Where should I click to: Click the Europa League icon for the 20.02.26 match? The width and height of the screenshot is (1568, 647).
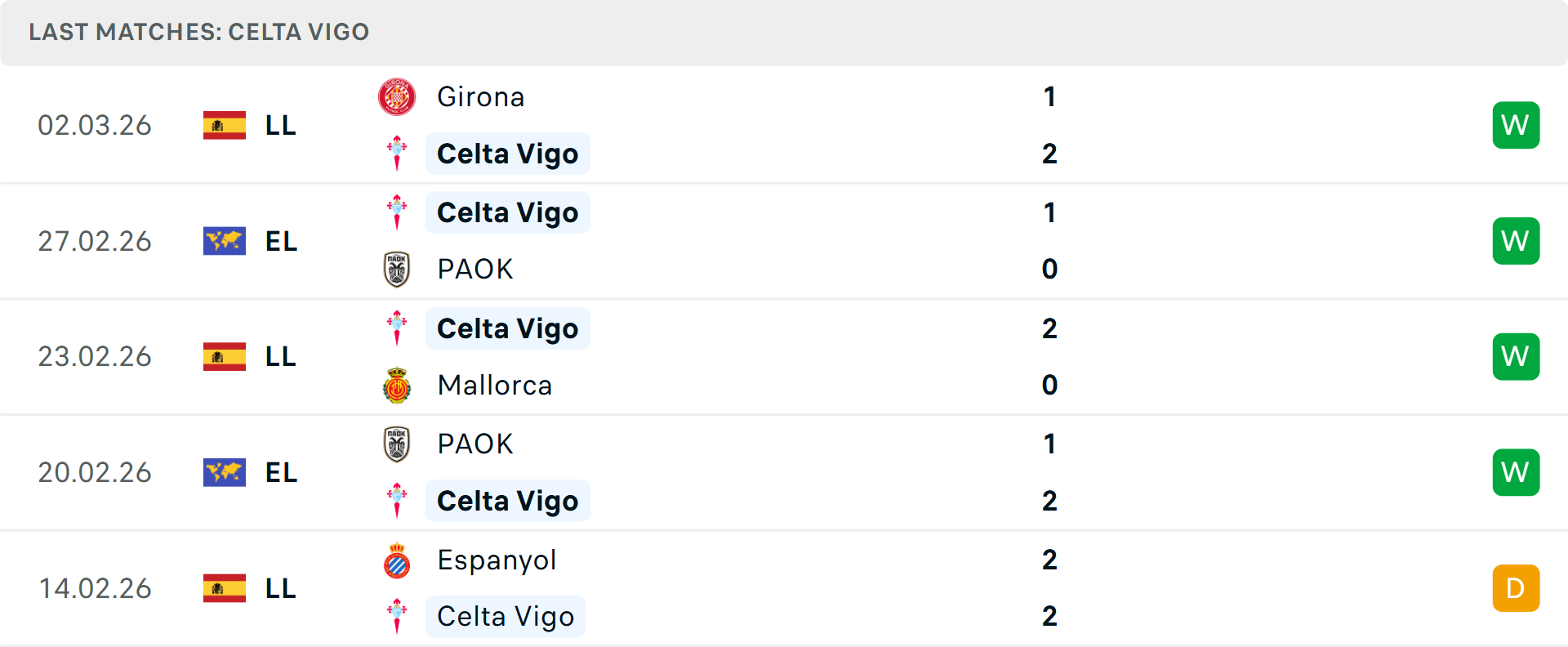pyautogui.click(x=224, y=472)
